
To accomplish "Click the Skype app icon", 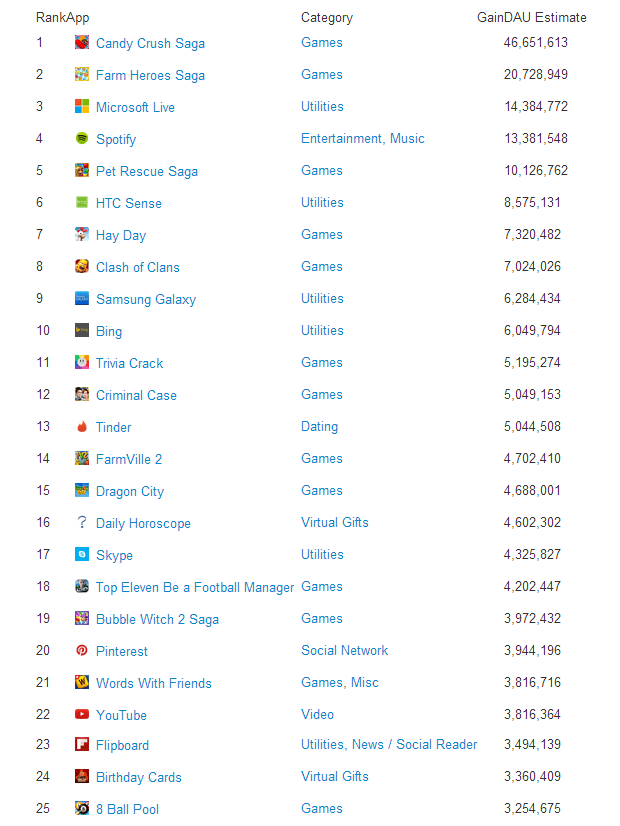I will (x=82, y=554).
